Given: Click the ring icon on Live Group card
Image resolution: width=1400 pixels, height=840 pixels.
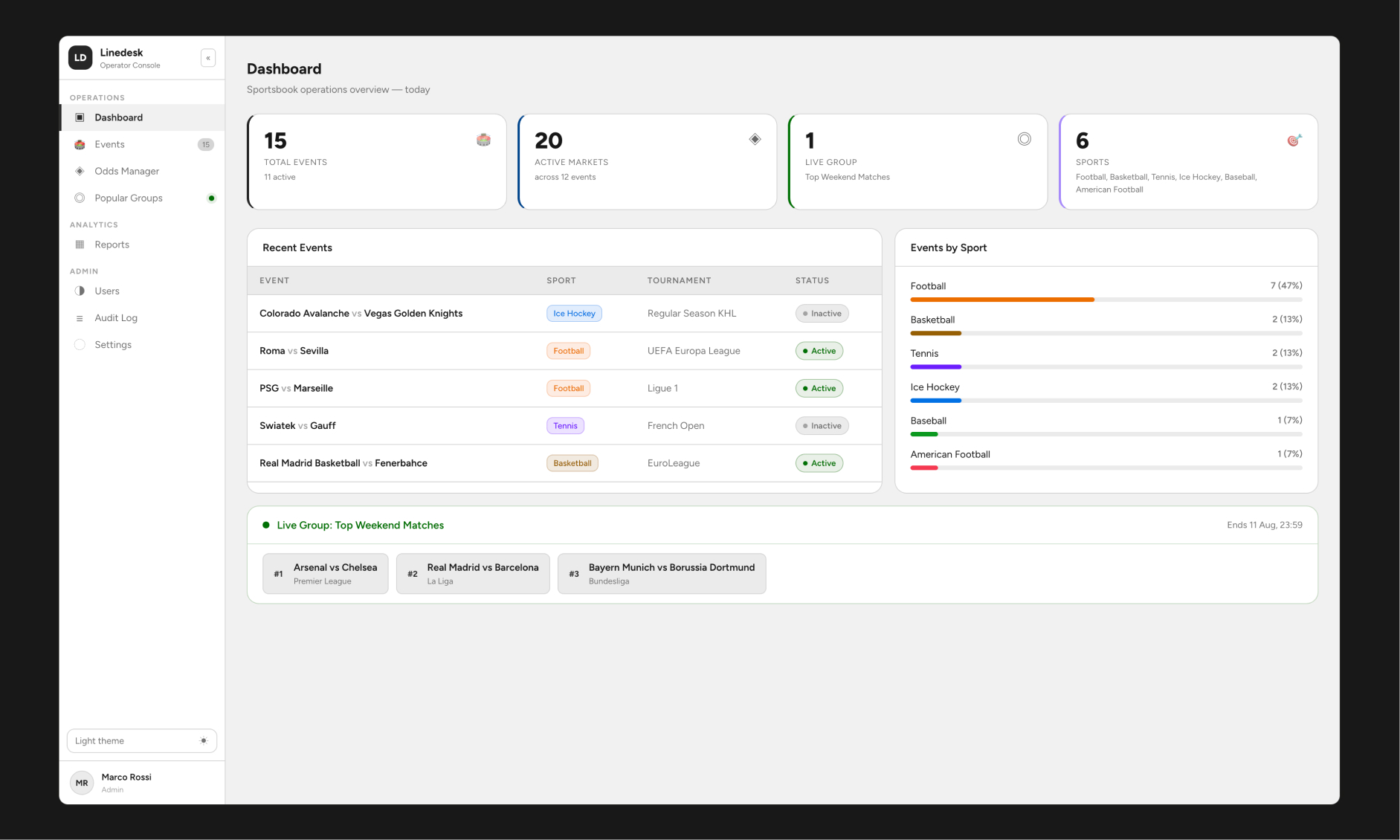Looking at the screenshot, I should pyautogui.click(x=1025, y=139).
